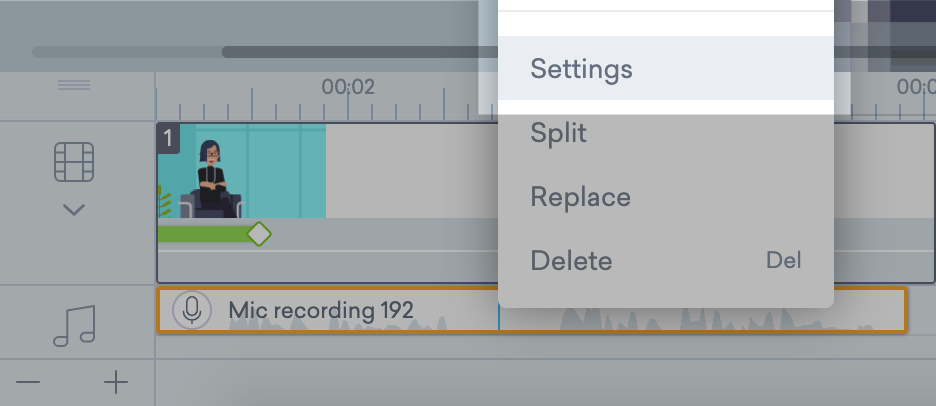Image resolution: width=936 pixels, height=406 pixels.
Task: Zoom in the timeline with plus
Action: pyautogui.click(x=117, y=382)
